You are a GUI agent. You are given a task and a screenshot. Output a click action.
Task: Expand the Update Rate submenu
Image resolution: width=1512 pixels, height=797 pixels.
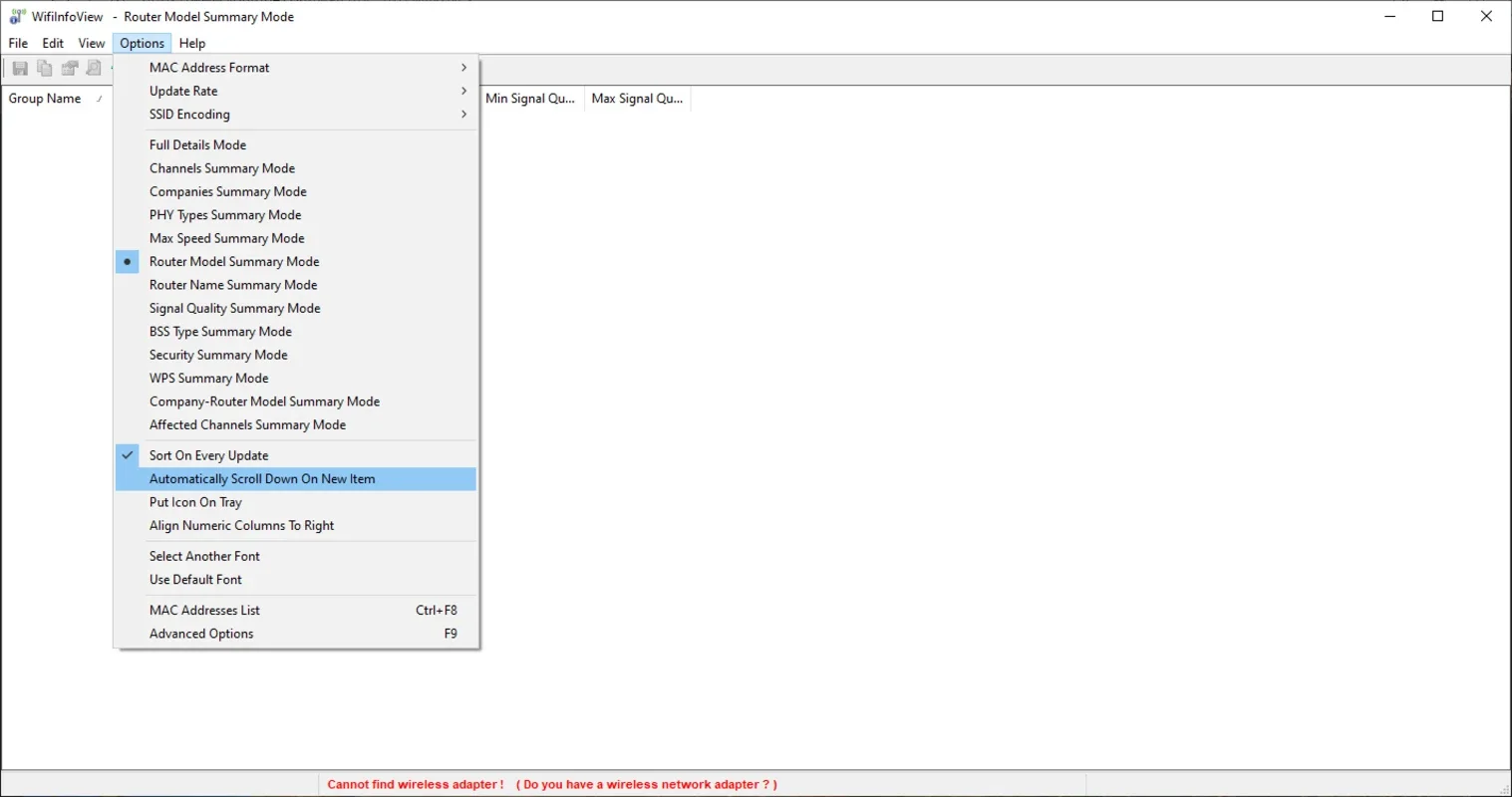296,91
